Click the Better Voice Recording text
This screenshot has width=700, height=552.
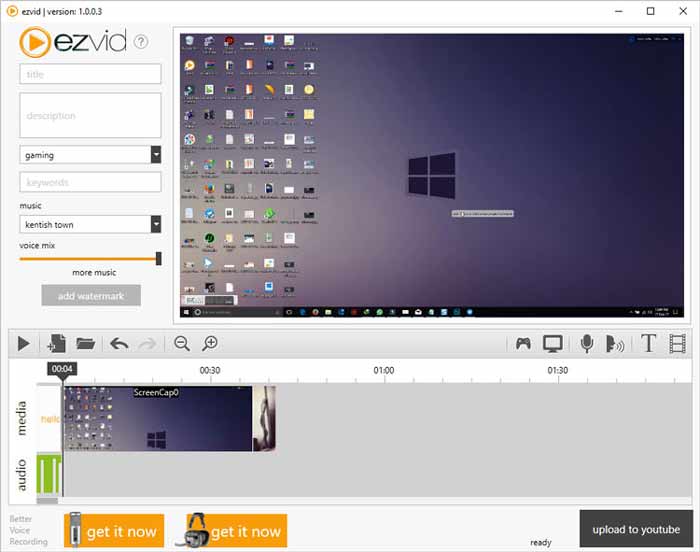coord(29,530)
